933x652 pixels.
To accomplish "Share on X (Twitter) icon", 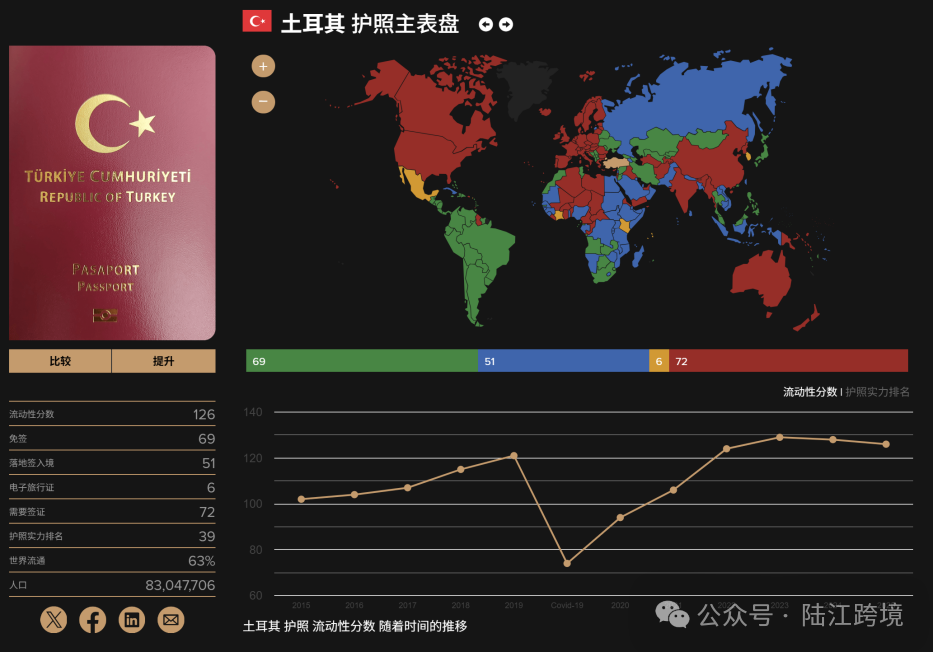I will (54, 620).
